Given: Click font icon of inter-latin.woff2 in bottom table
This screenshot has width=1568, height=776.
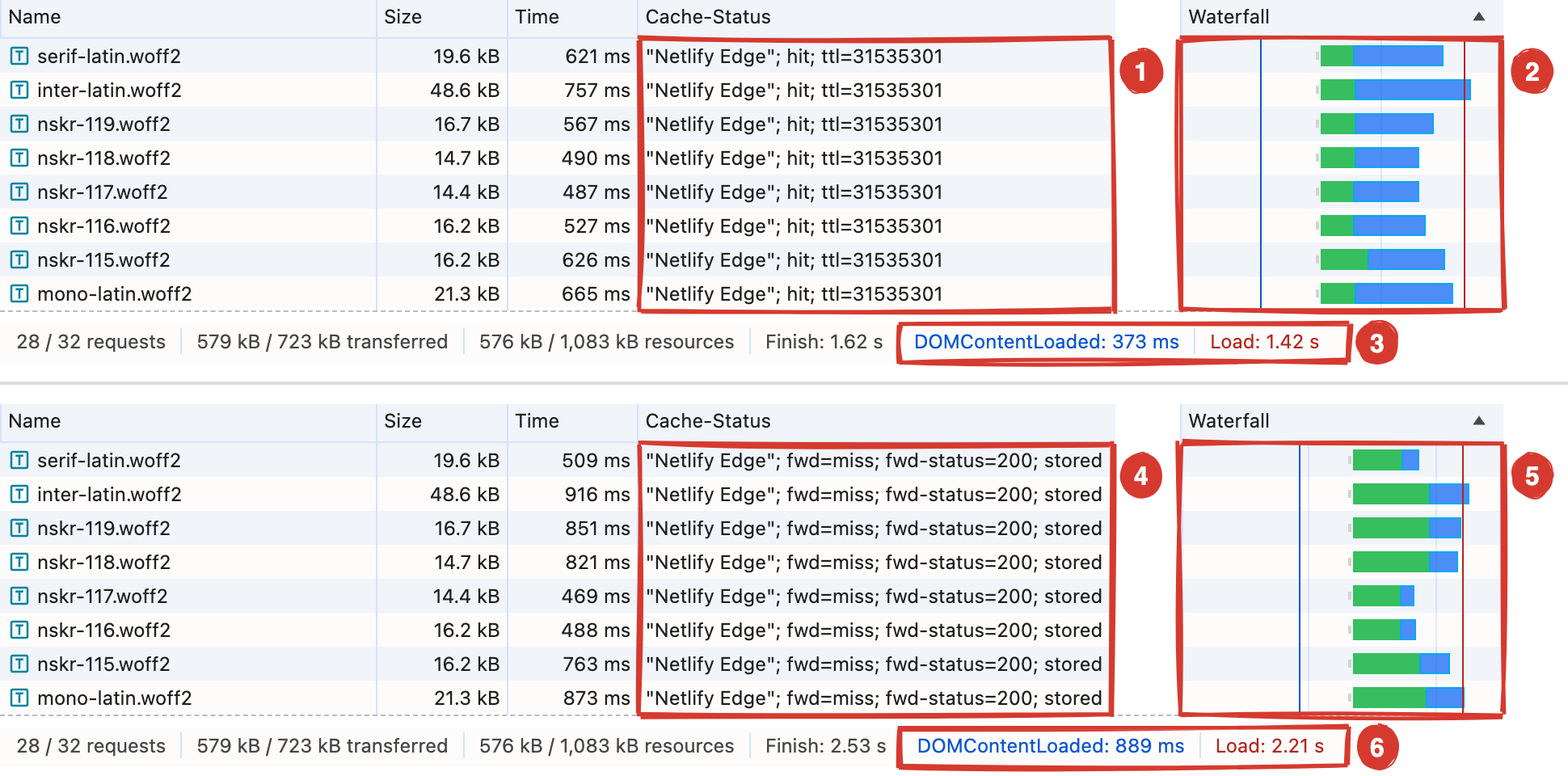Looking at the screenshot, I should coord(19,494).
